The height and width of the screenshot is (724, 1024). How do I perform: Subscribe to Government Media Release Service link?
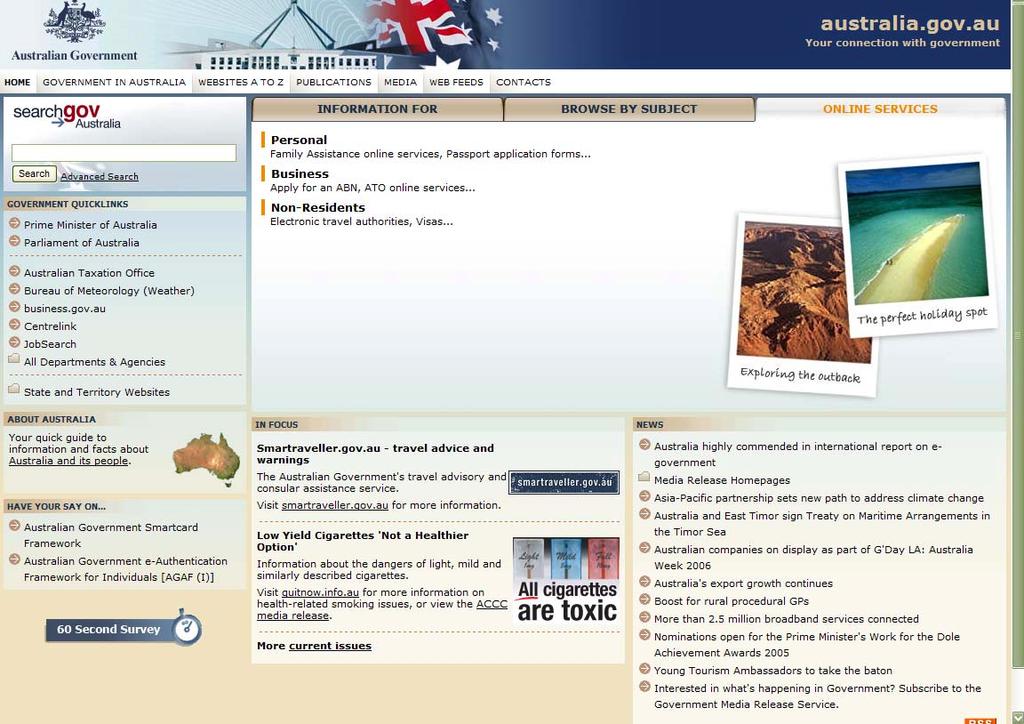click(817, 696)
